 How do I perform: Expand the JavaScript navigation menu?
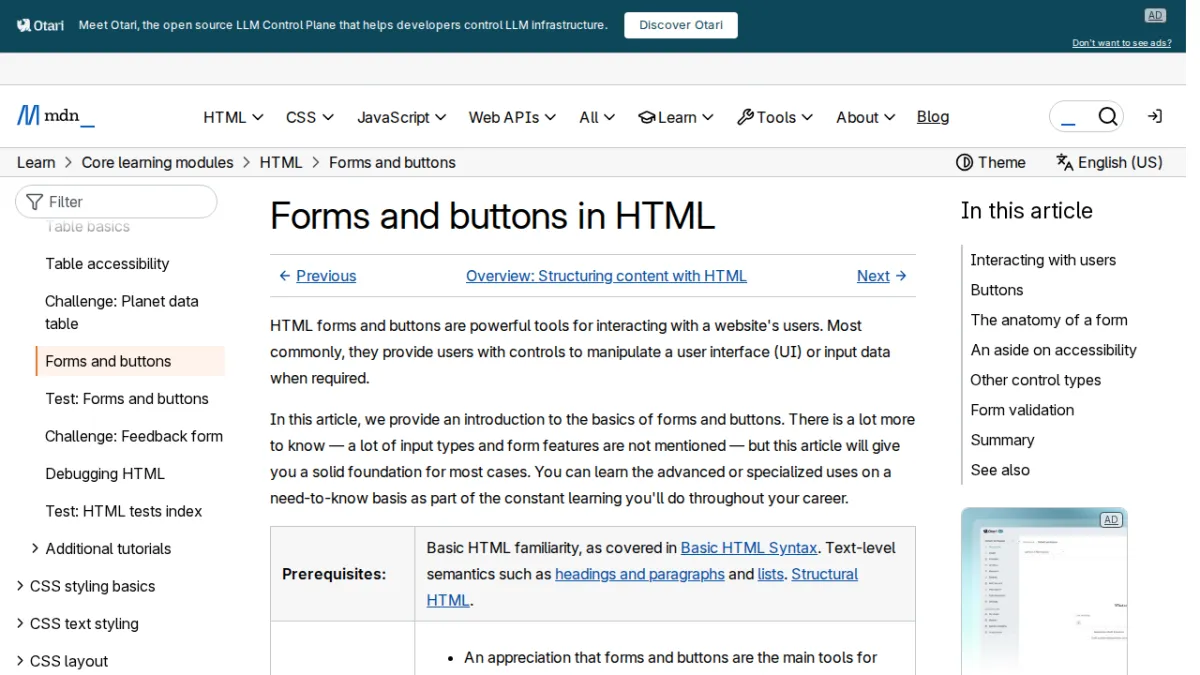(402, 117)
